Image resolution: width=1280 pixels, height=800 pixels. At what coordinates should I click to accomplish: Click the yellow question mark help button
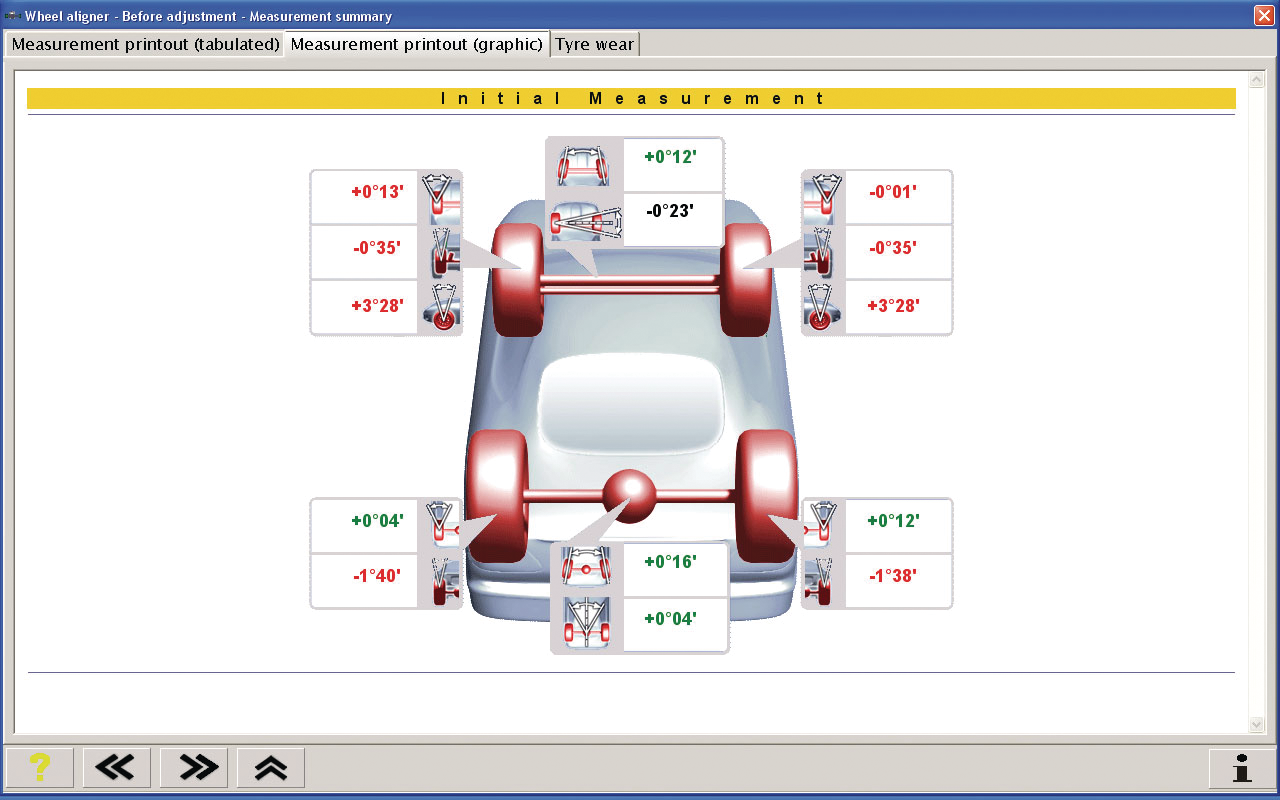click(39, 767)
